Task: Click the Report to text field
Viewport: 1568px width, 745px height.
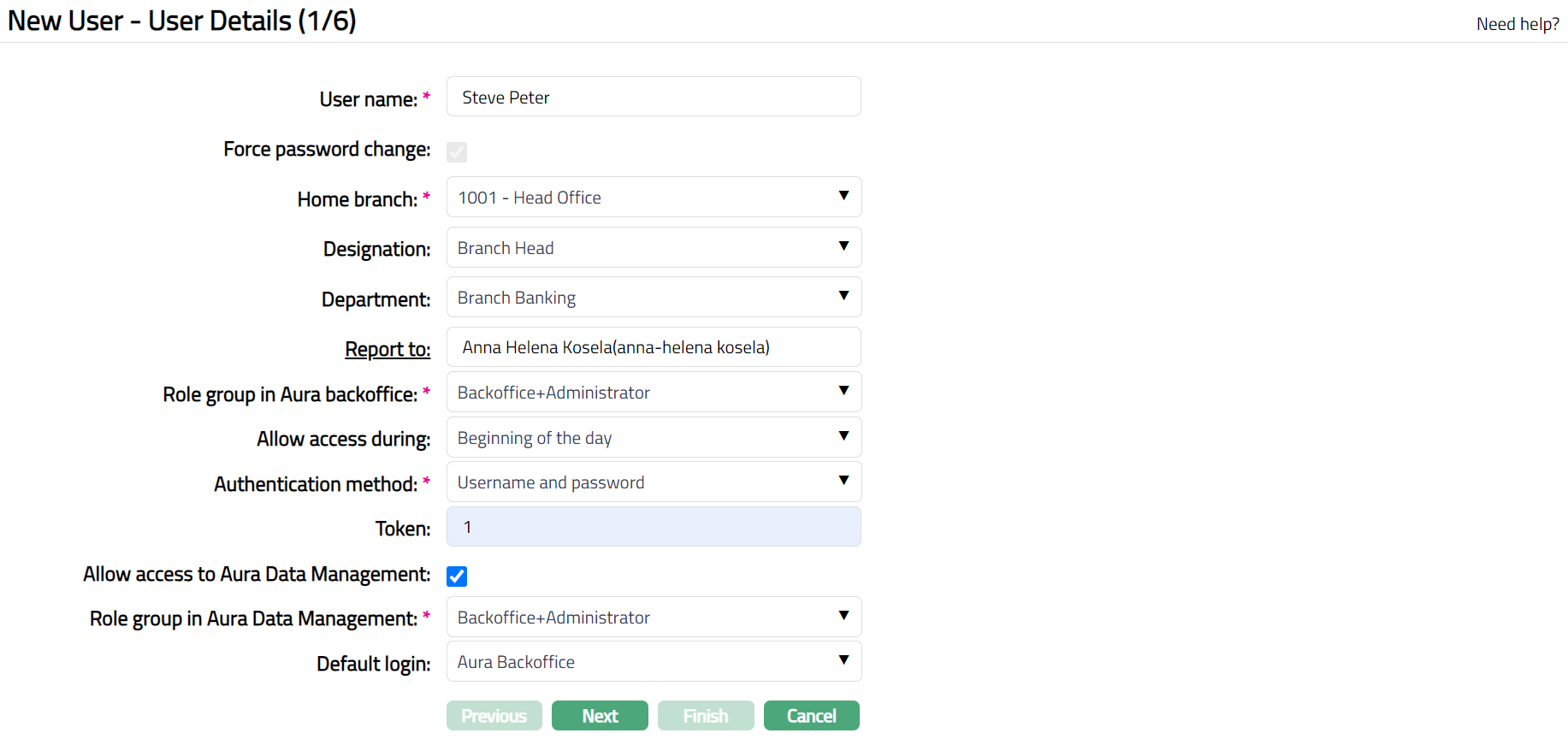Action: click(653, 347)
